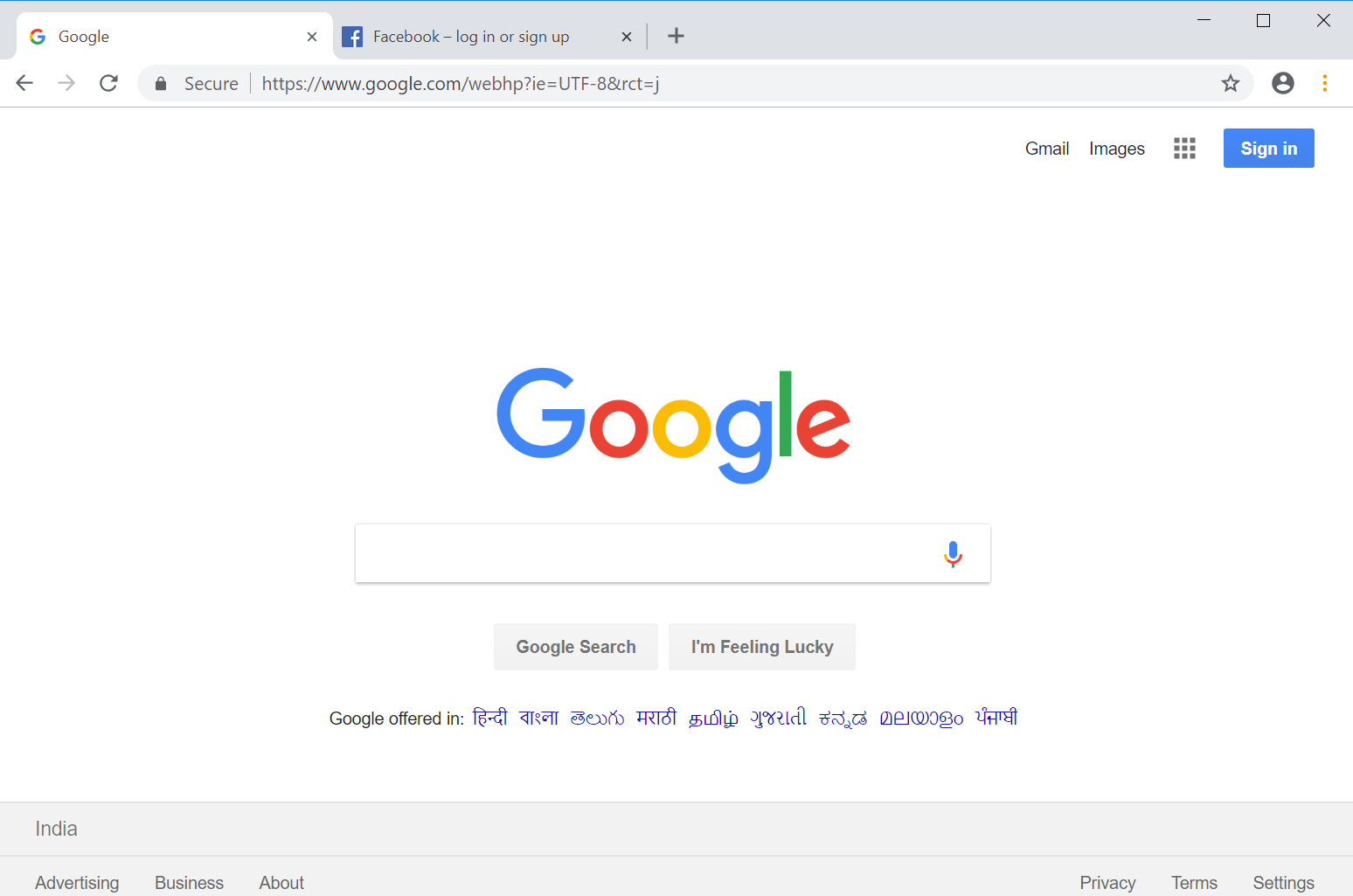The height and width of the screenshot is (896, 1353).
Task: Open the Privacy footer link
Action: point(1107,883)
